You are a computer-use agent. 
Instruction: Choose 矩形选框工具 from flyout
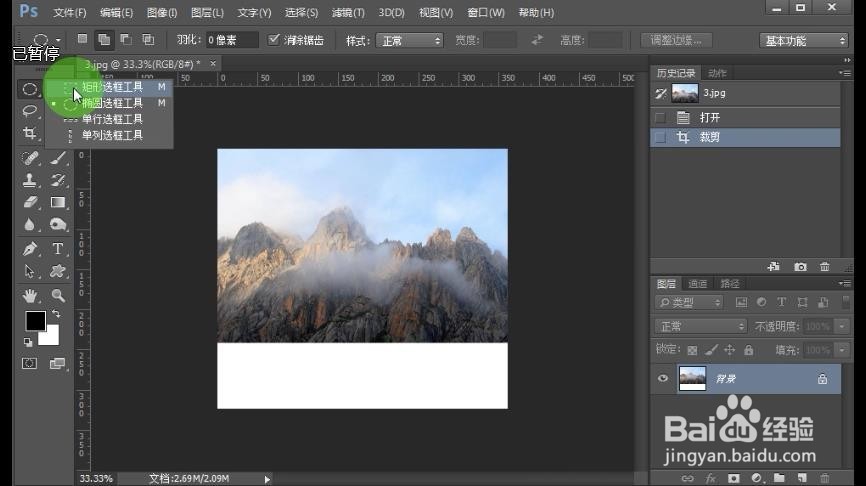(109, 87)
